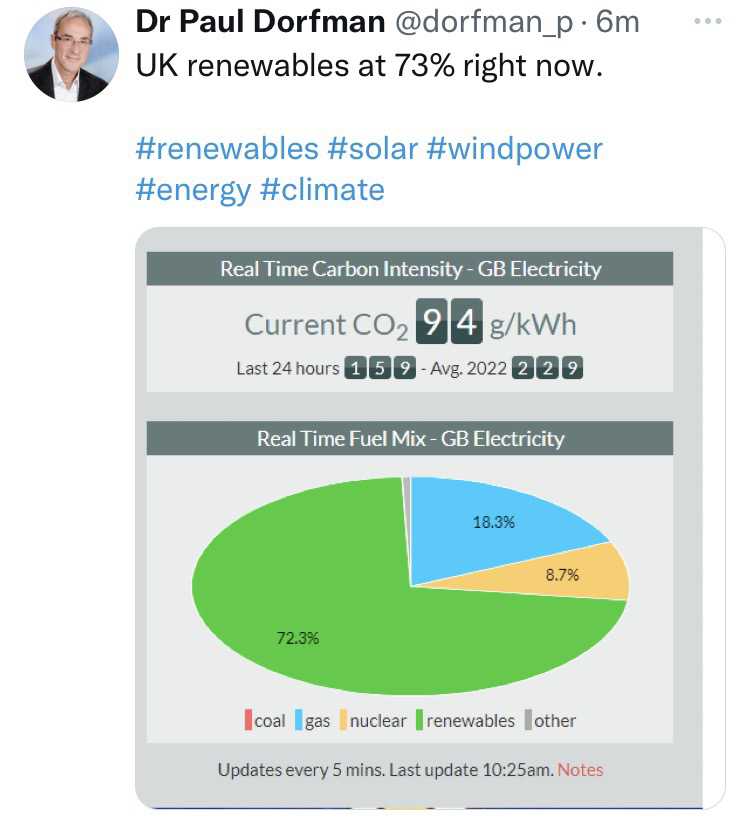
Task: Click the 6m tweet timestamp
Action: click(x=617, y=22)
